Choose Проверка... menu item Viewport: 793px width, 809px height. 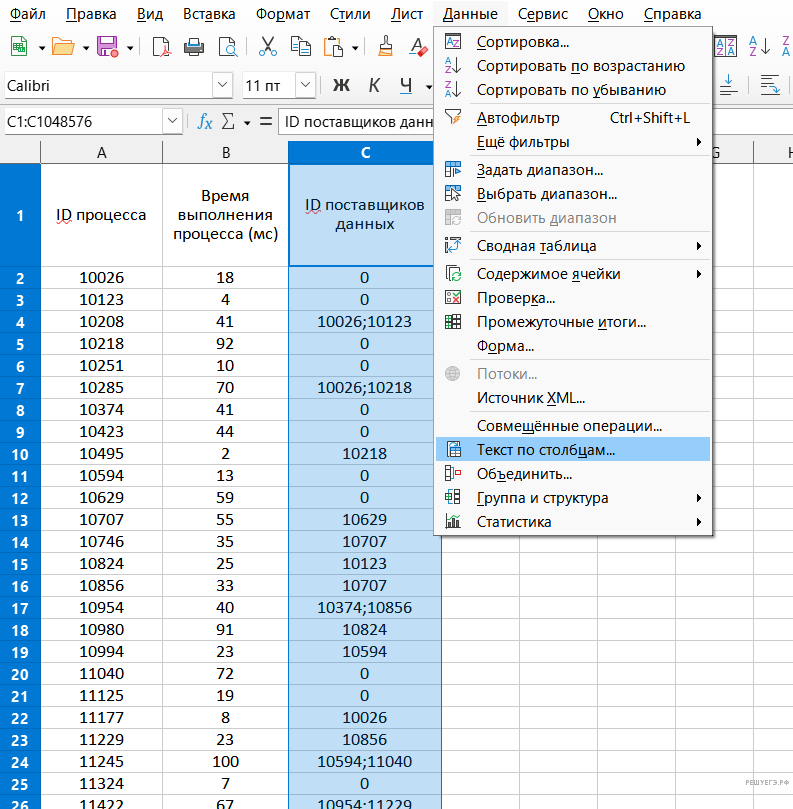(573, 298)
